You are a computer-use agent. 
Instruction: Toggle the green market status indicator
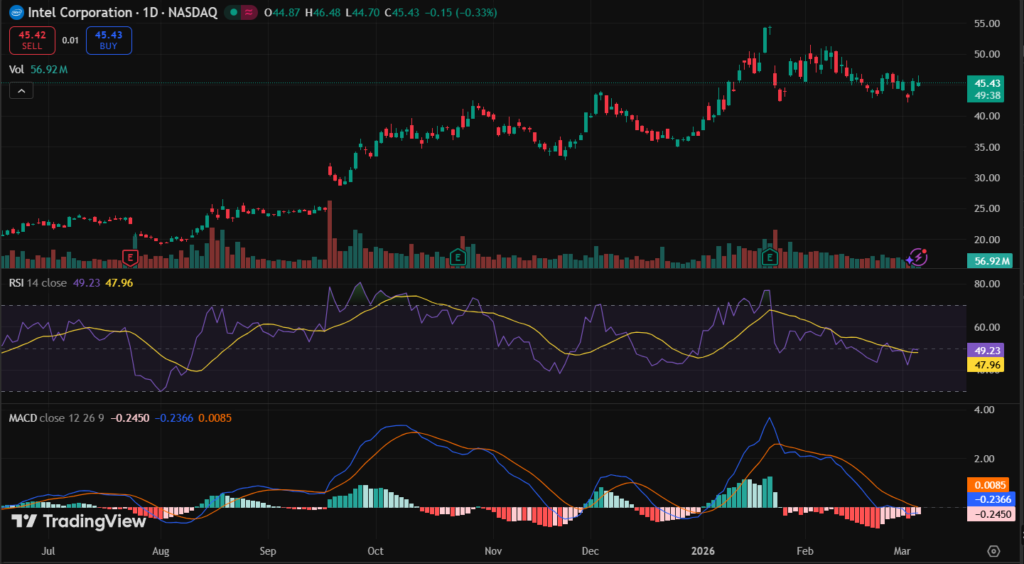pos(233,13)
